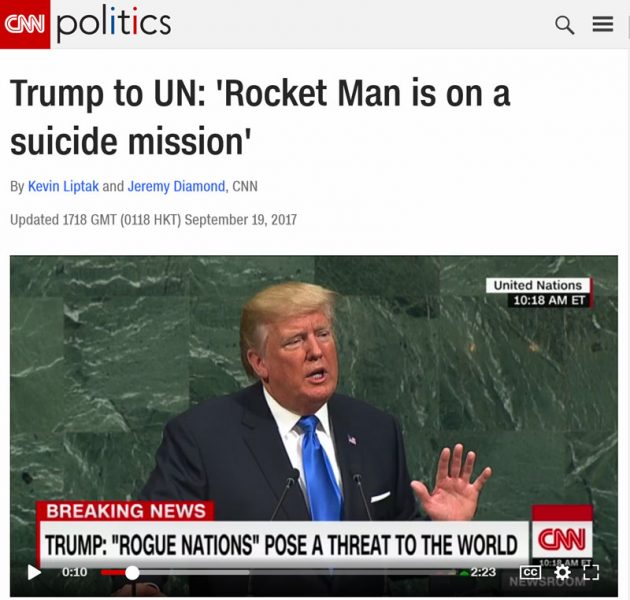Click the video progress scrubber handle
Viewport: 630px width, 600px height.
pos(132,572)
